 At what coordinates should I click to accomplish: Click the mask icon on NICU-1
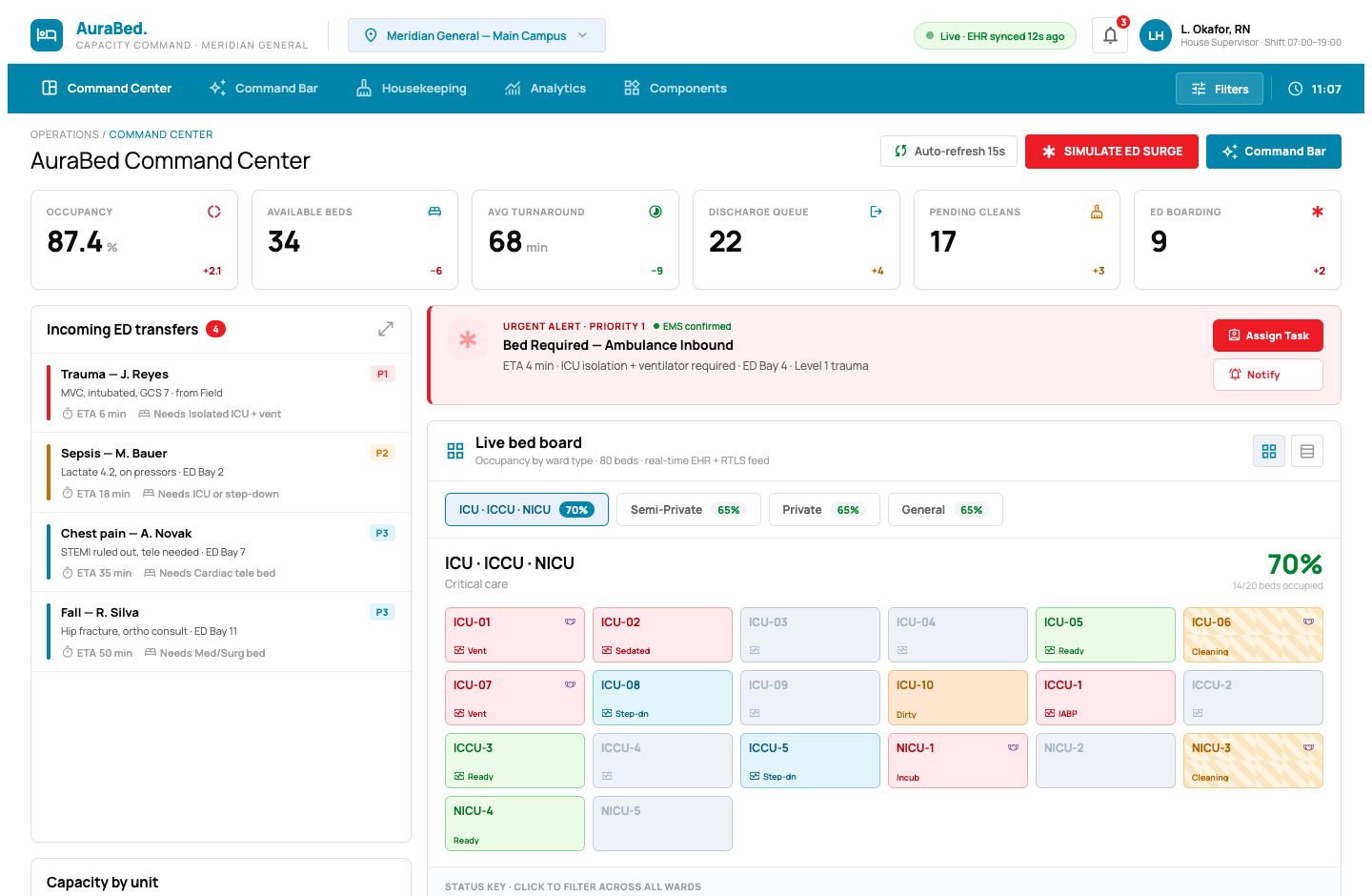click(1014, 747)
